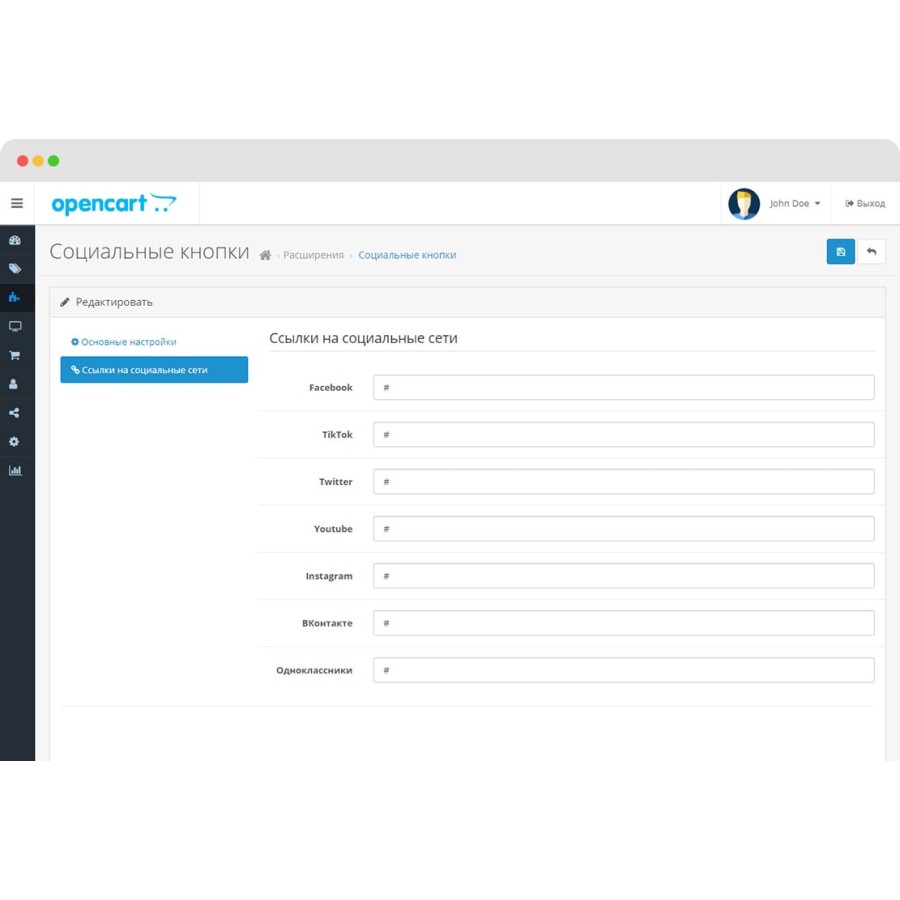Screen dimensions: 900x900
Task: Open the Design monitor sidebar icon
Action: [15, 326]
